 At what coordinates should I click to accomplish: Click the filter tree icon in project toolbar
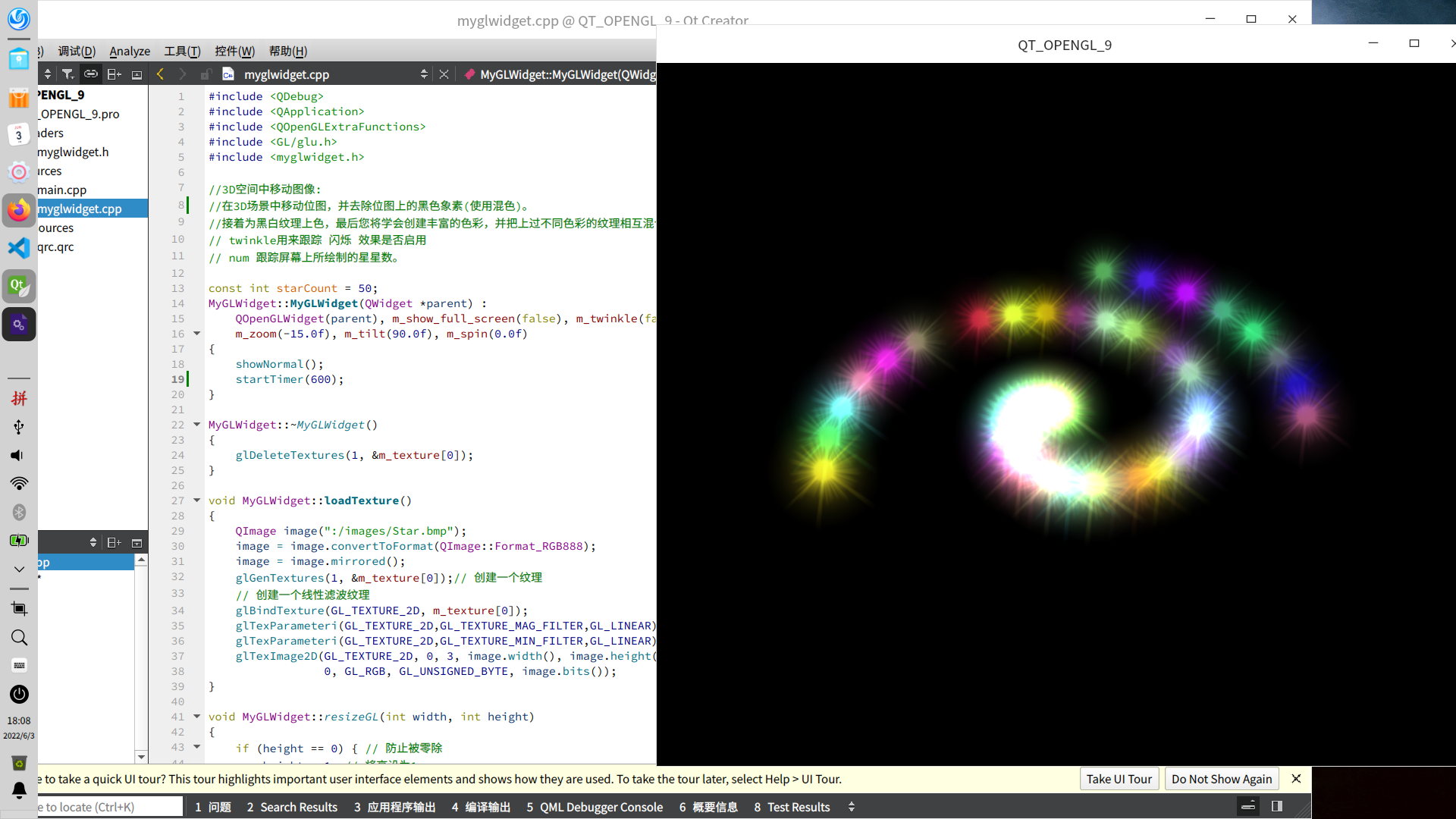point(67,74)
